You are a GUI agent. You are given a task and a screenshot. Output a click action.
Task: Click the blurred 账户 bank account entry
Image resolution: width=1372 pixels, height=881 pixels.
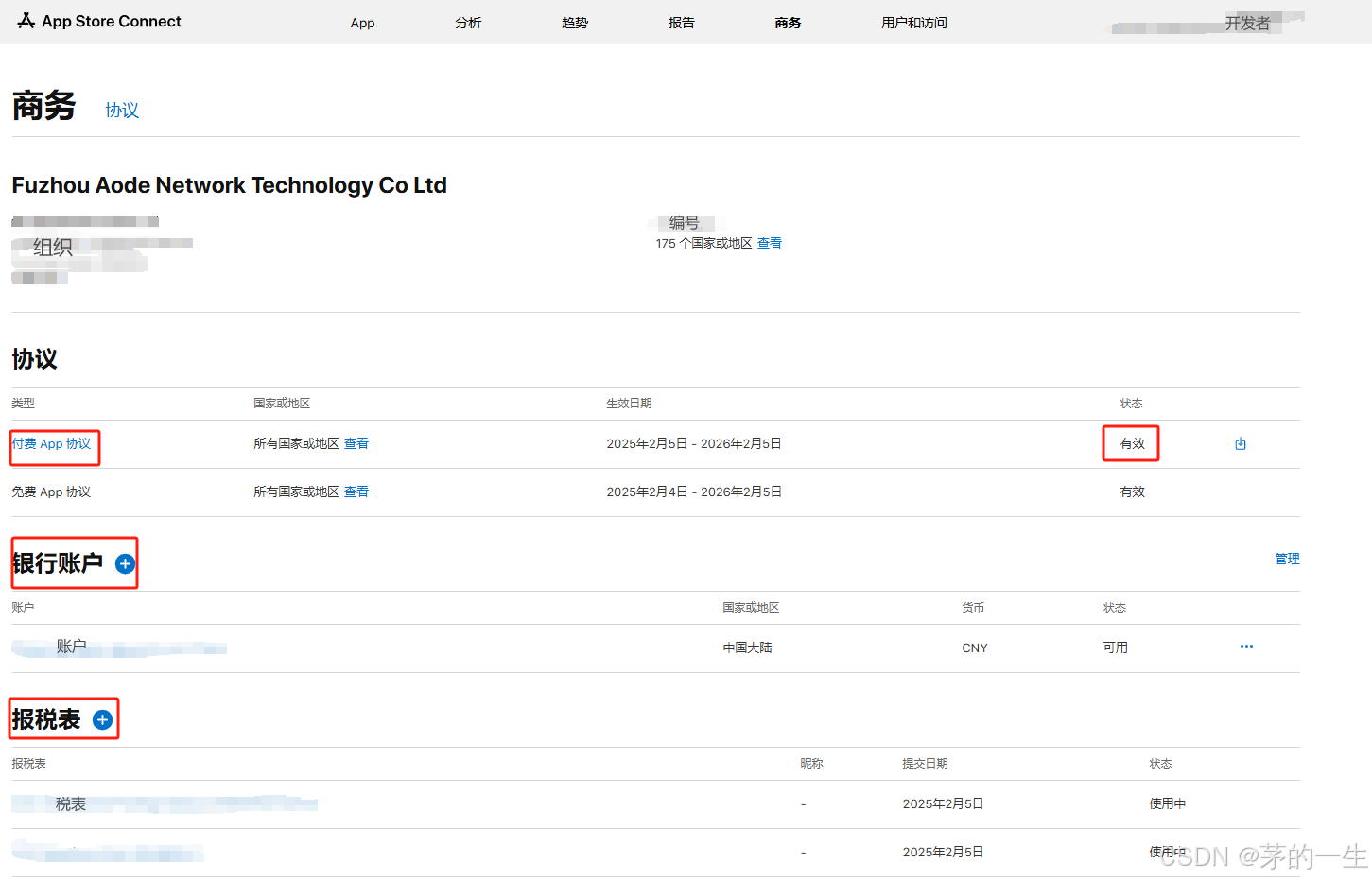coord(119,648)
